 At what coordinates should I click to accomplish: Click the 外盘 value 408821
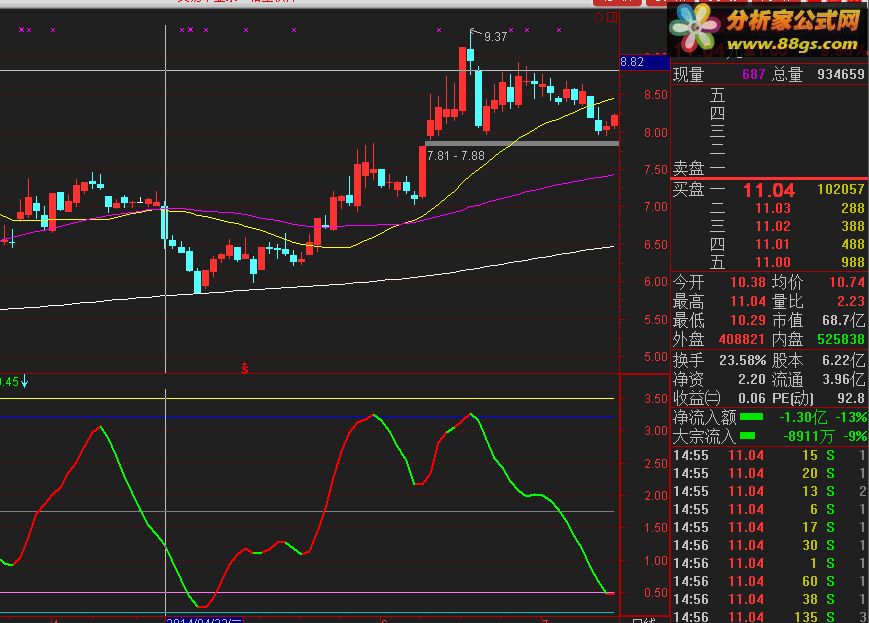742,339
